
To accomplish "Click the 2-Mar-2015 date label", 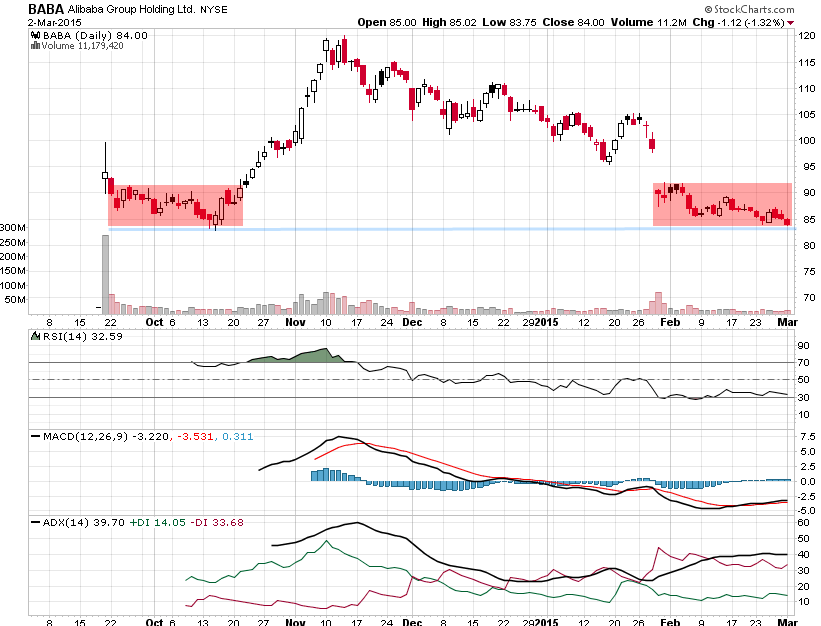I will click(x=54, y=23).
